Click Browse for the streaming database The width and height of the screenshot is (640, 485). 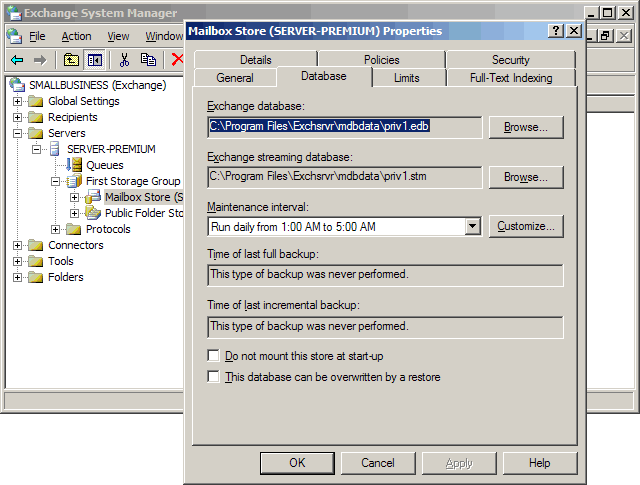[x=526, y=177]
